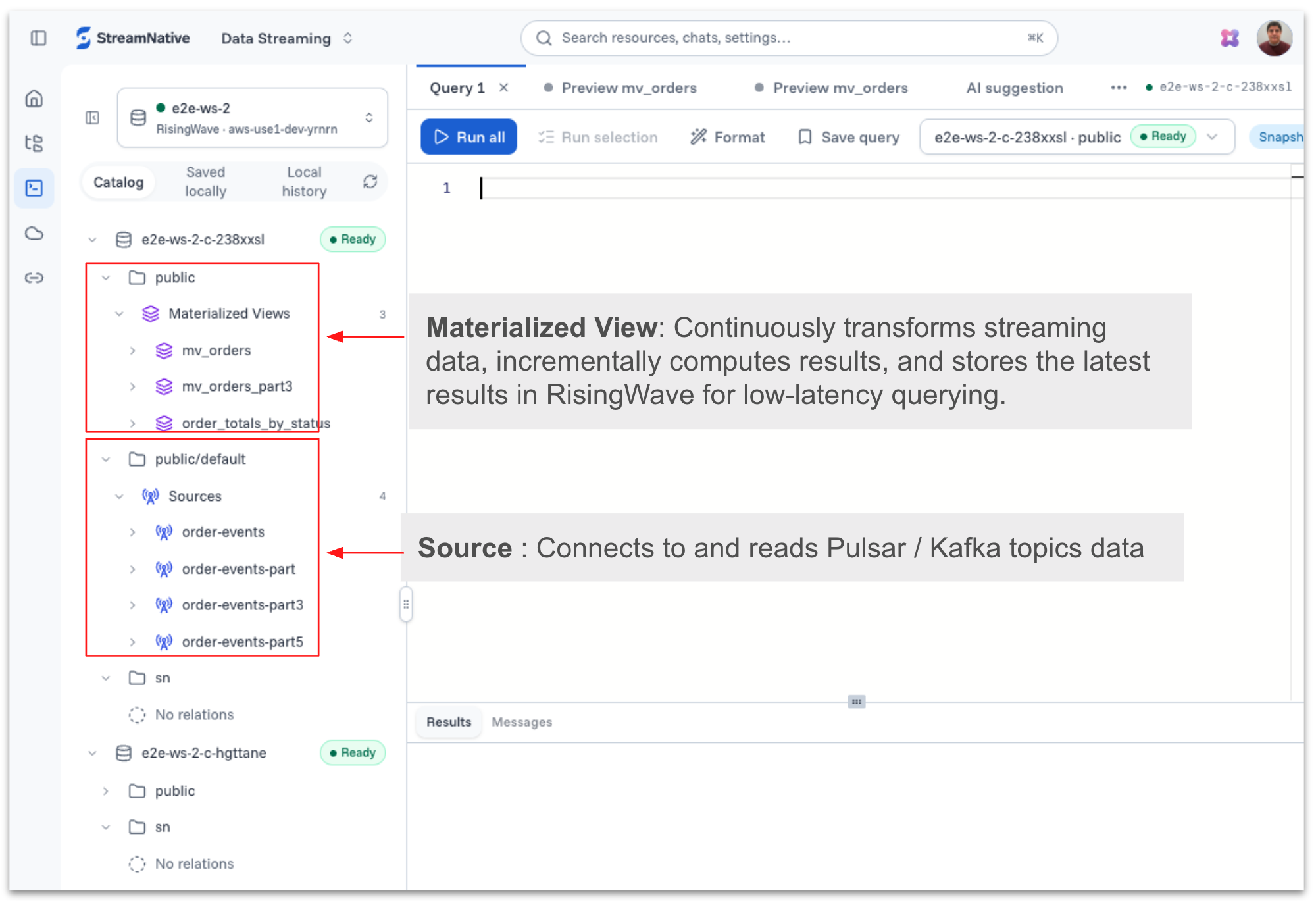Close the Query 1 tab

(x=504, y=88)
